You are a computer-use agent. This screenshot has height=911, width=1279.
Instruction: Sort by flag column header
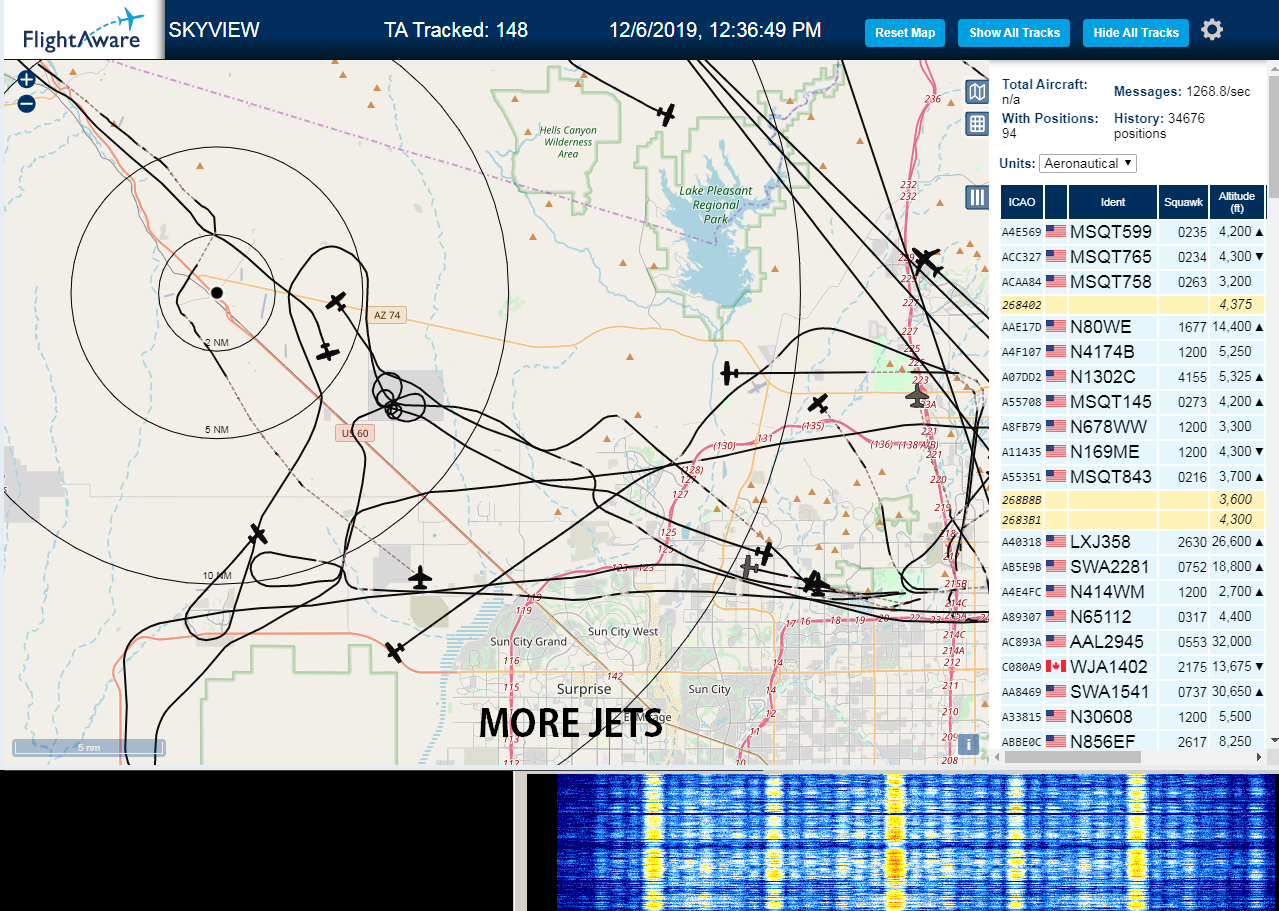(1056, 202)
